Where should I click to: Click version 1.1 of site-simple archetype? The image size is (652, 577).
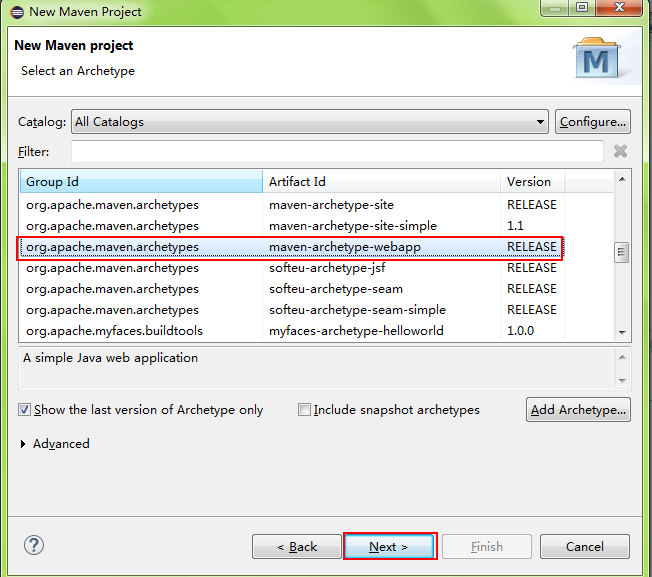515,226
